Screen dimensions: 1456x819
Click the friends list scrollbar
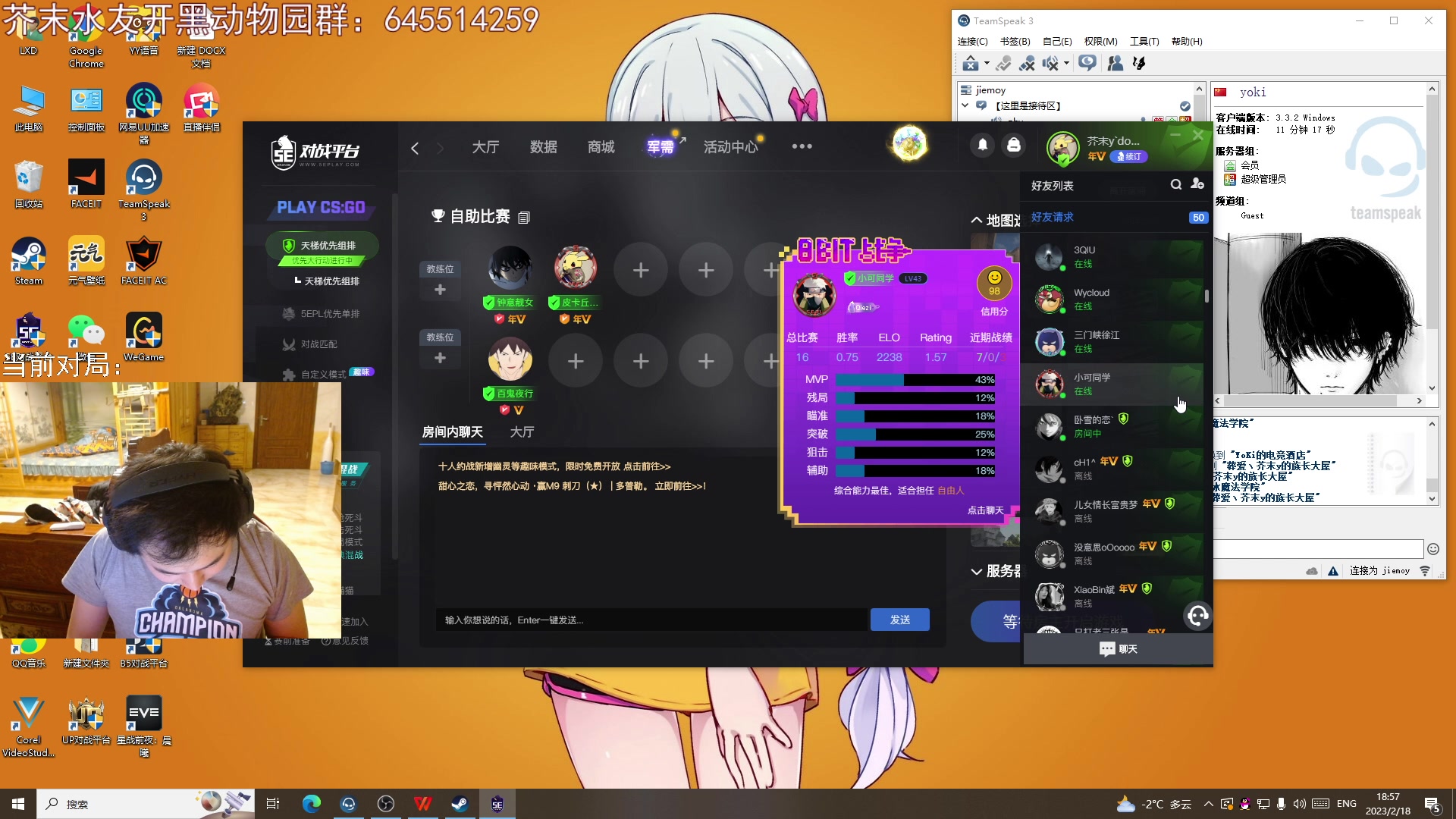(1207, 295)
